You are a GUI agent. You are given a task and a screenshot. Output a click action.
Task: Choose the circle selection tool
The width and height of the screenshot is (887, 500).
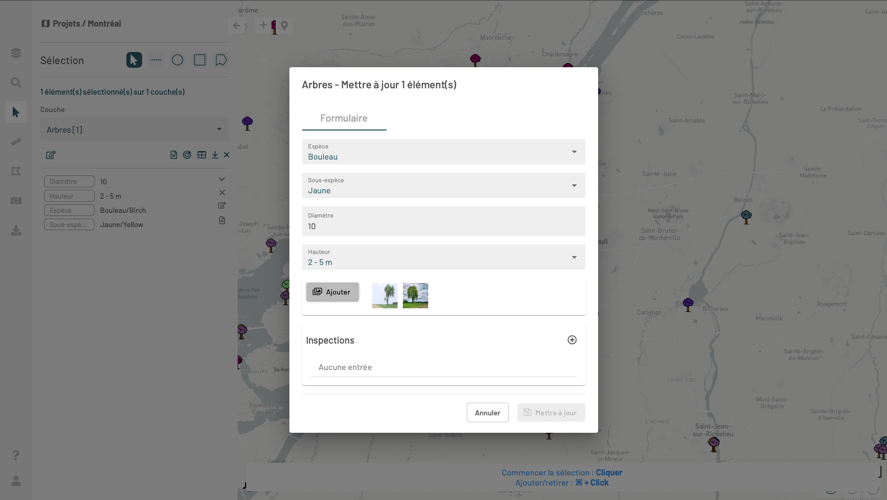click(x=177, y=60)
